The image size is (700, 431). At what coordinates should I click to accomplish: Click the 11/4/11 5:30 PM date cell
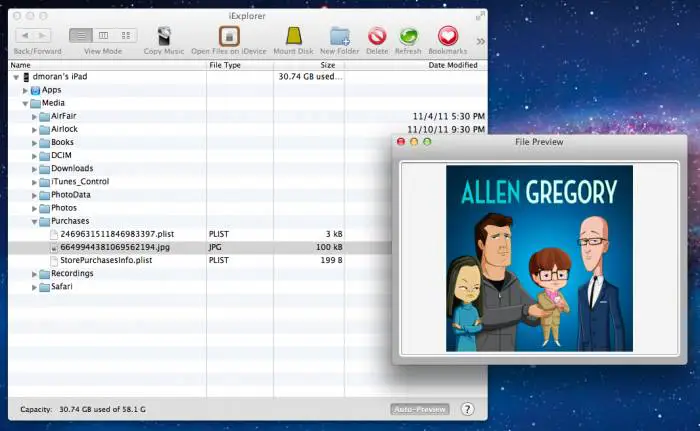click(x=449, y=117)
